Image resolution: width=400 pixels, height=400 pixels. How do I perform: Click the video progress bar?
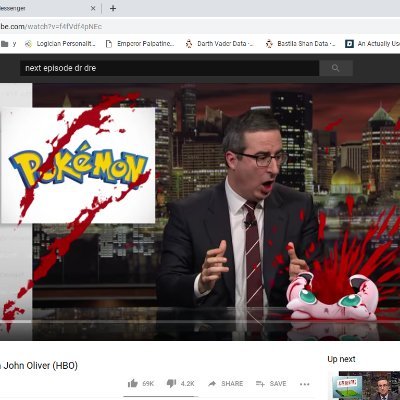pos(200,322)
